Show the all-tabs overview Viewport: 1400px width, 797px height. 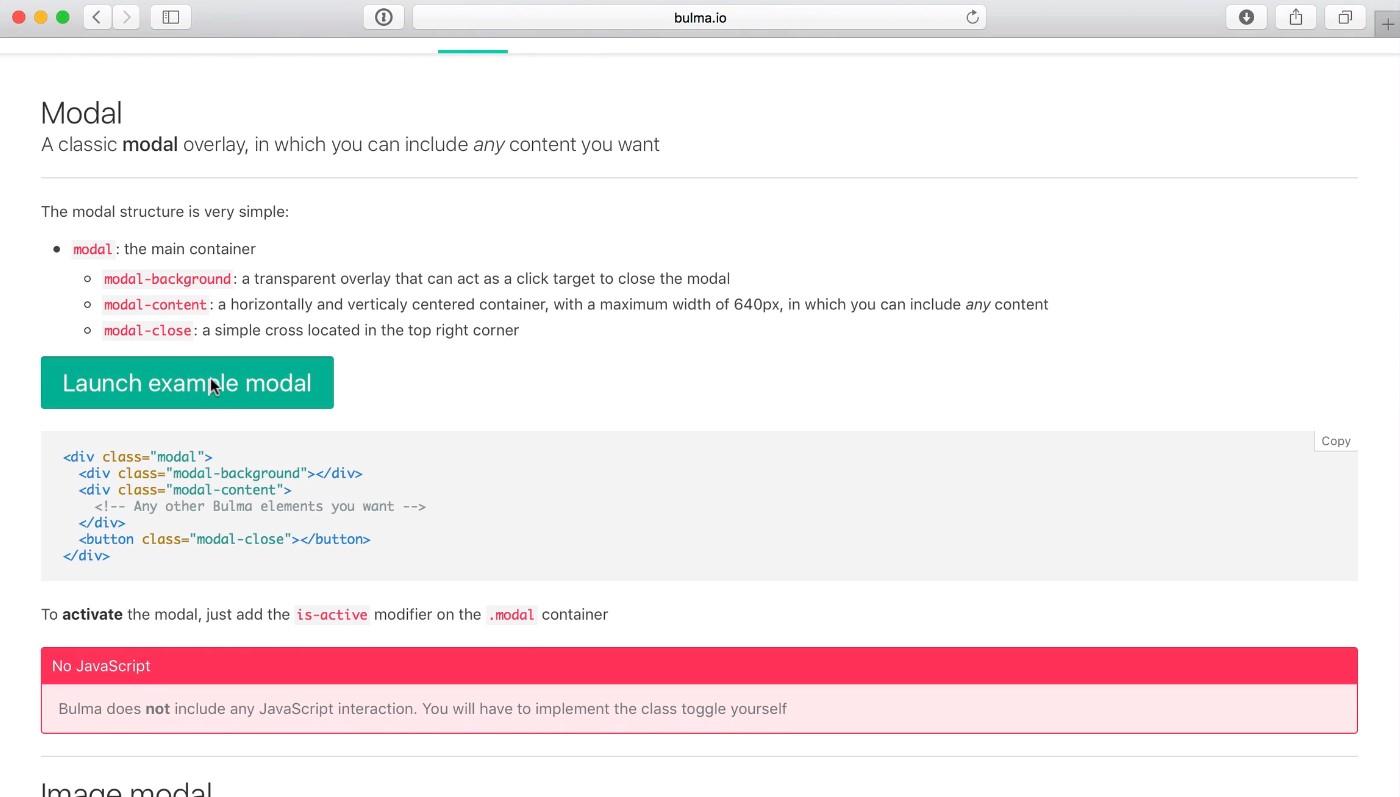pyautogui.click(x=1345, y=17)
